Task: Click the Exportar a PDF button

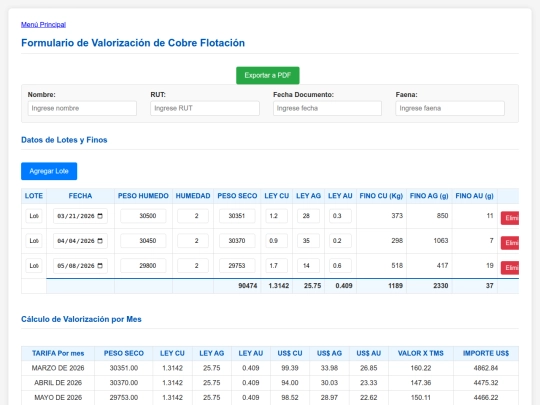Action: (x=268, y=75)
